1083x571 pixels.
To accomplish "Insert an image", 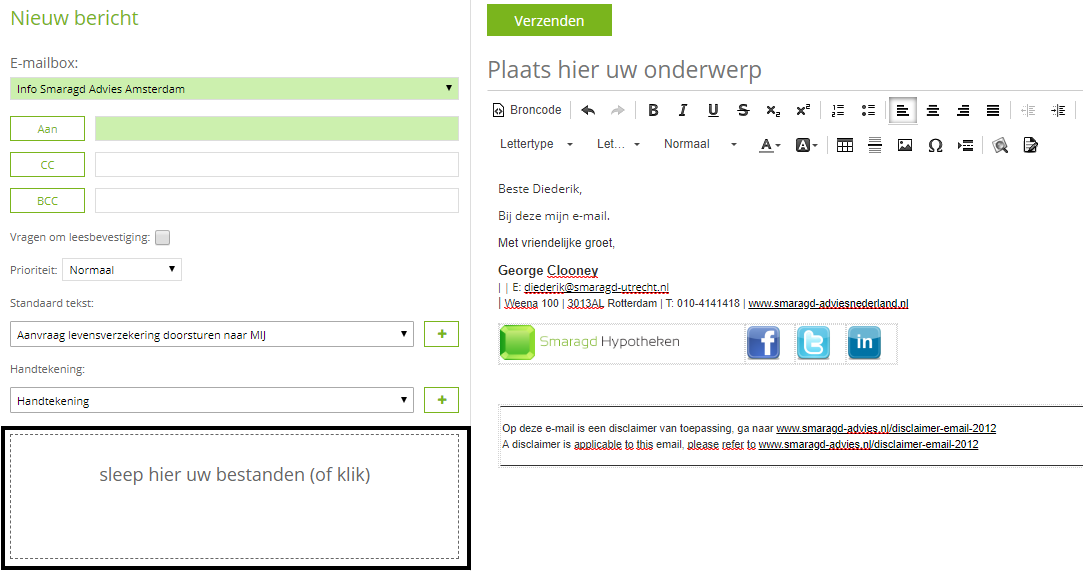I will [x=905, y=145].
